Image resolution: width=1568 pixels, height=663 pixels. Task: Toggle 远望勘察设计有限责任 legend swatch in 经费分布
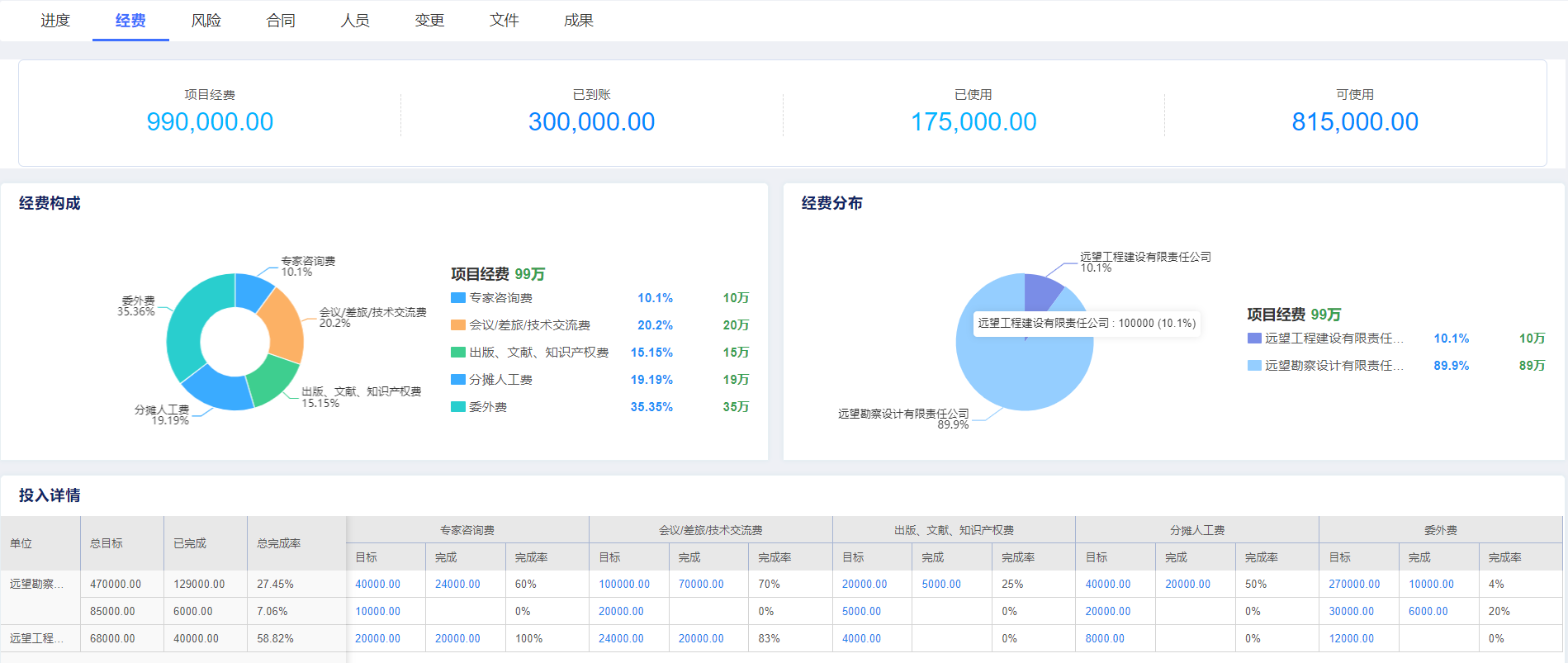(x=1254, y=366)
